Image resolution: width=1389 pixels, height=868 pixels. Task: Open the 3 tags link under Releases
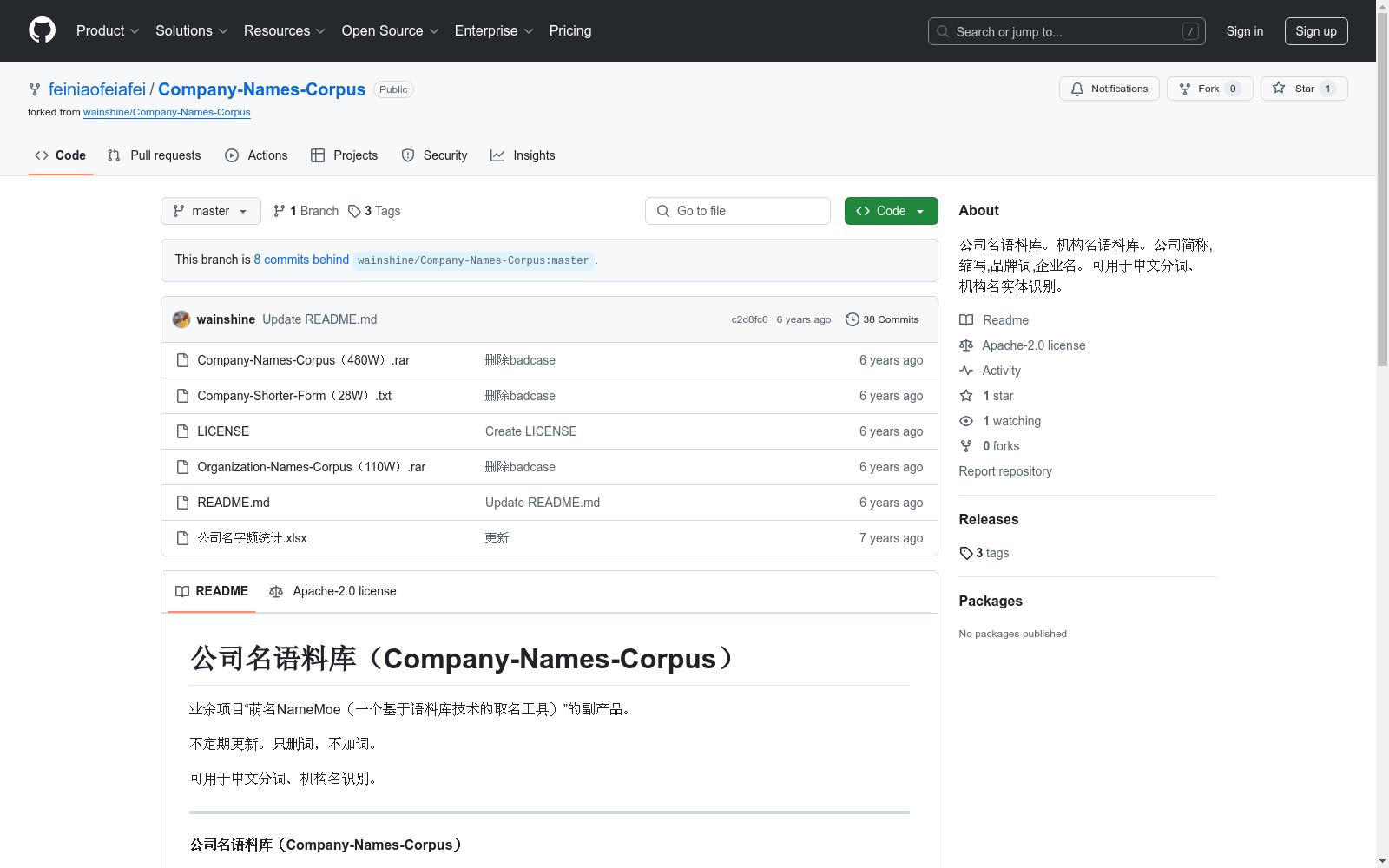click(984, 553)
